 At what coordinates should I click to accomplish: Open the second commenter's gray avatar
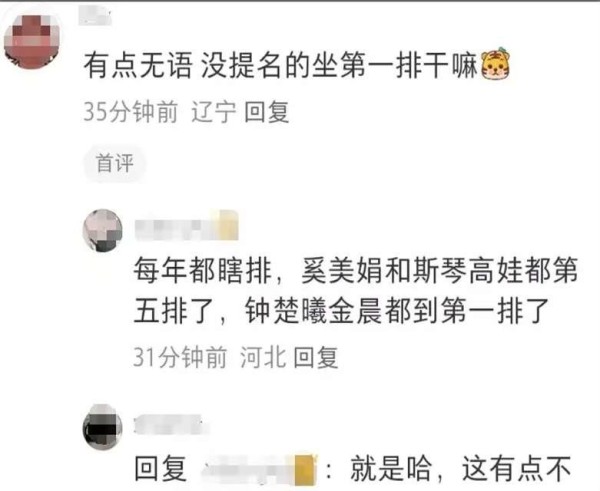point(103,230)
